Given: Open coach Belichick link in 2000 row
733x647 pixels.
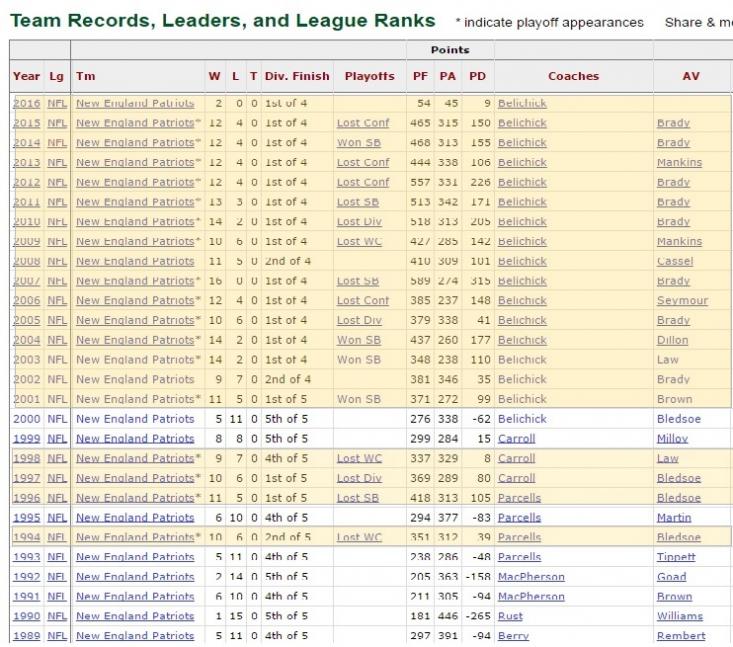Looking at the screenshot, I should click(x=522, y=419).
